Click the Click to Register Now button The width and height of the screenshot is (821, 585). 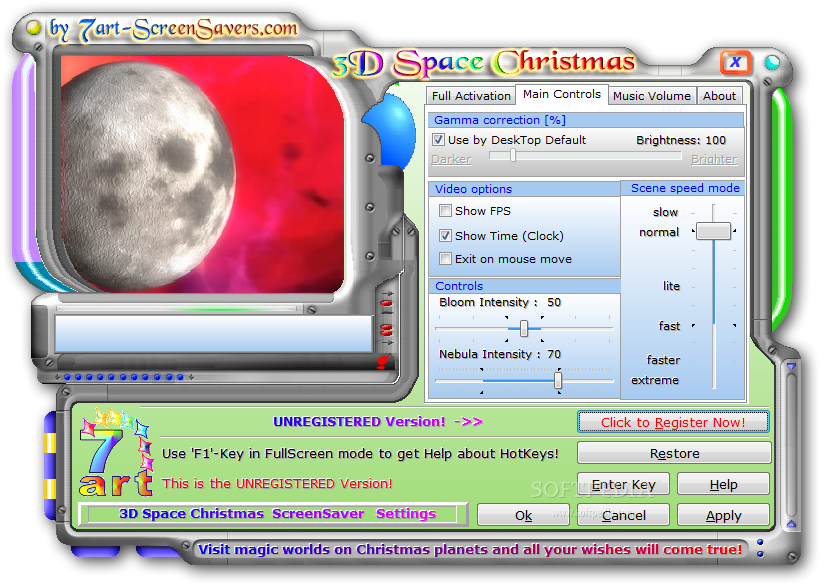(673, 422)
